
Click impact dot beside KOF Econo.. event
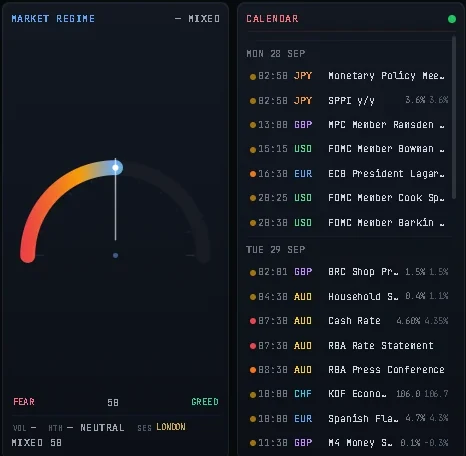point(253,395)
